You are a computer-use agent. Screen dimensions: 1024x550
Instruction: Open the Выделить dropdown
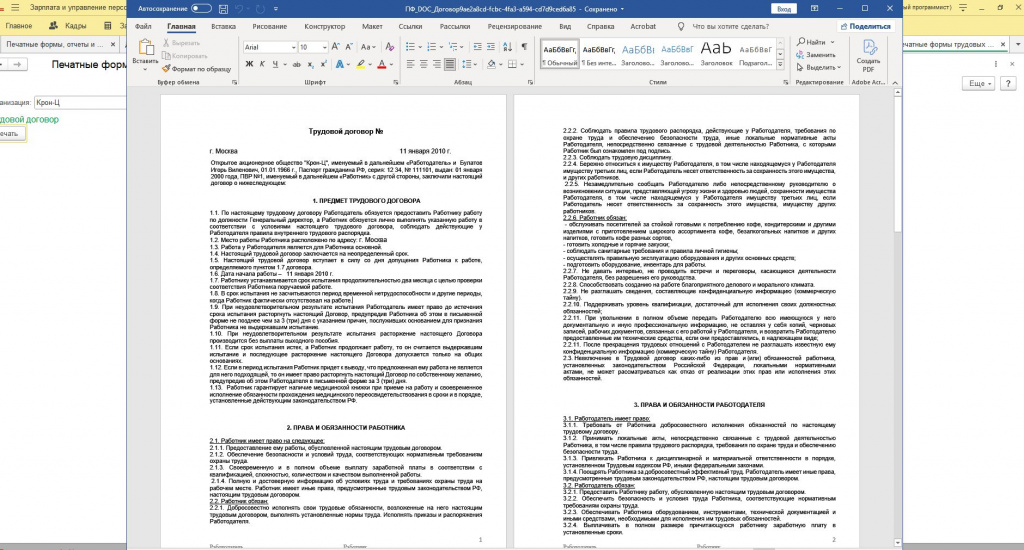coord(819,67)
